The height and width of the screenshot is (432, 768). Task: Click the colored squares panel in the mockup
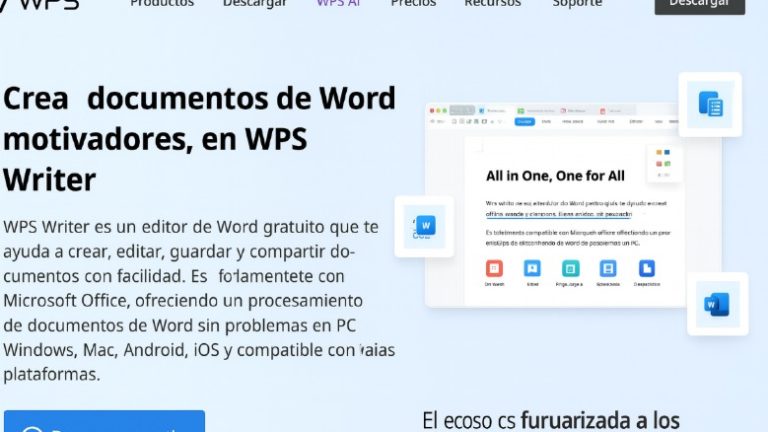click(664, 164)
